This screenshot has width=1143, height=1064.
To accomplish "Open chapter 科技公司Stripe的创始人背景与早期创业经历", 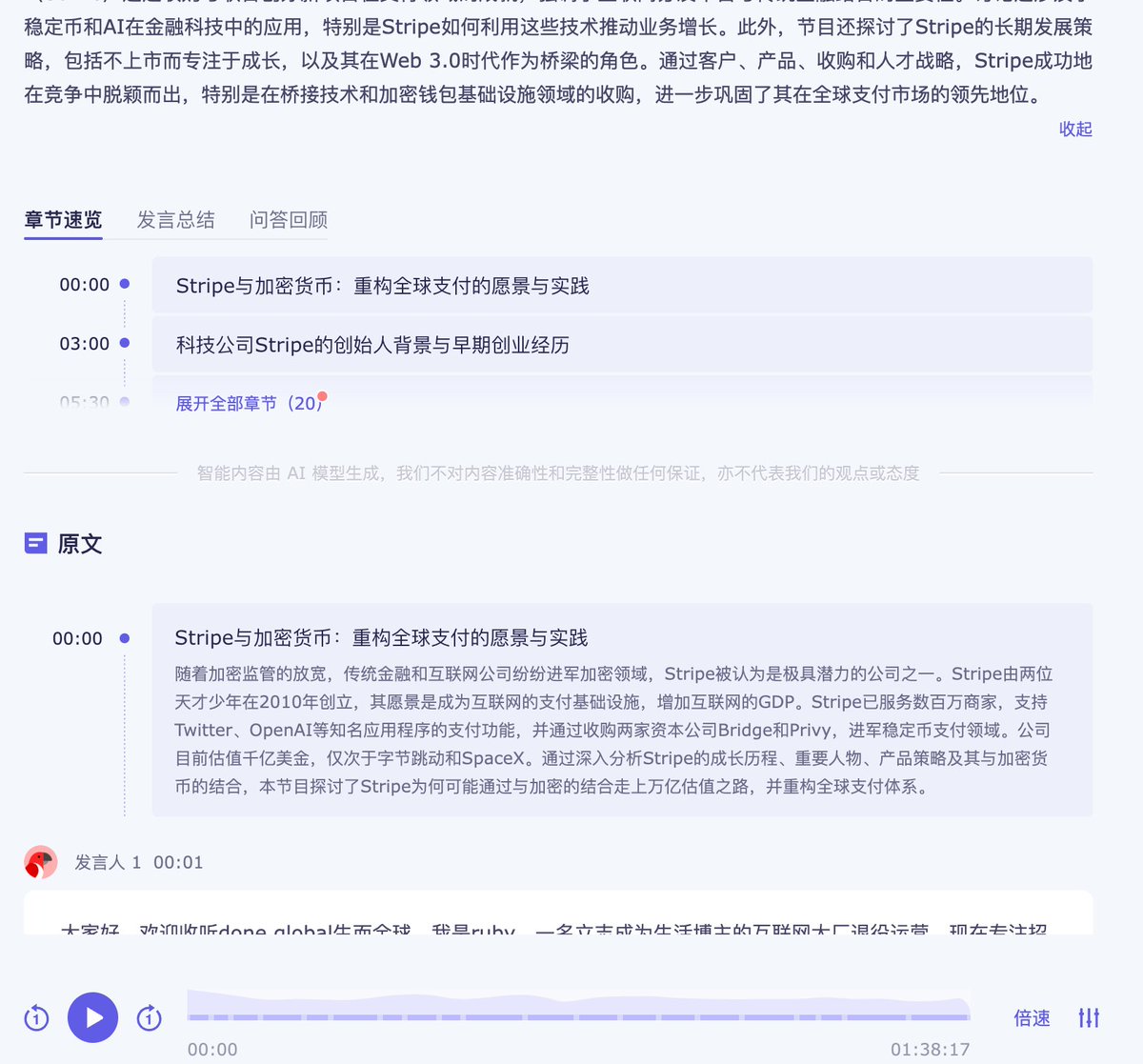I will tap(622, 344).
